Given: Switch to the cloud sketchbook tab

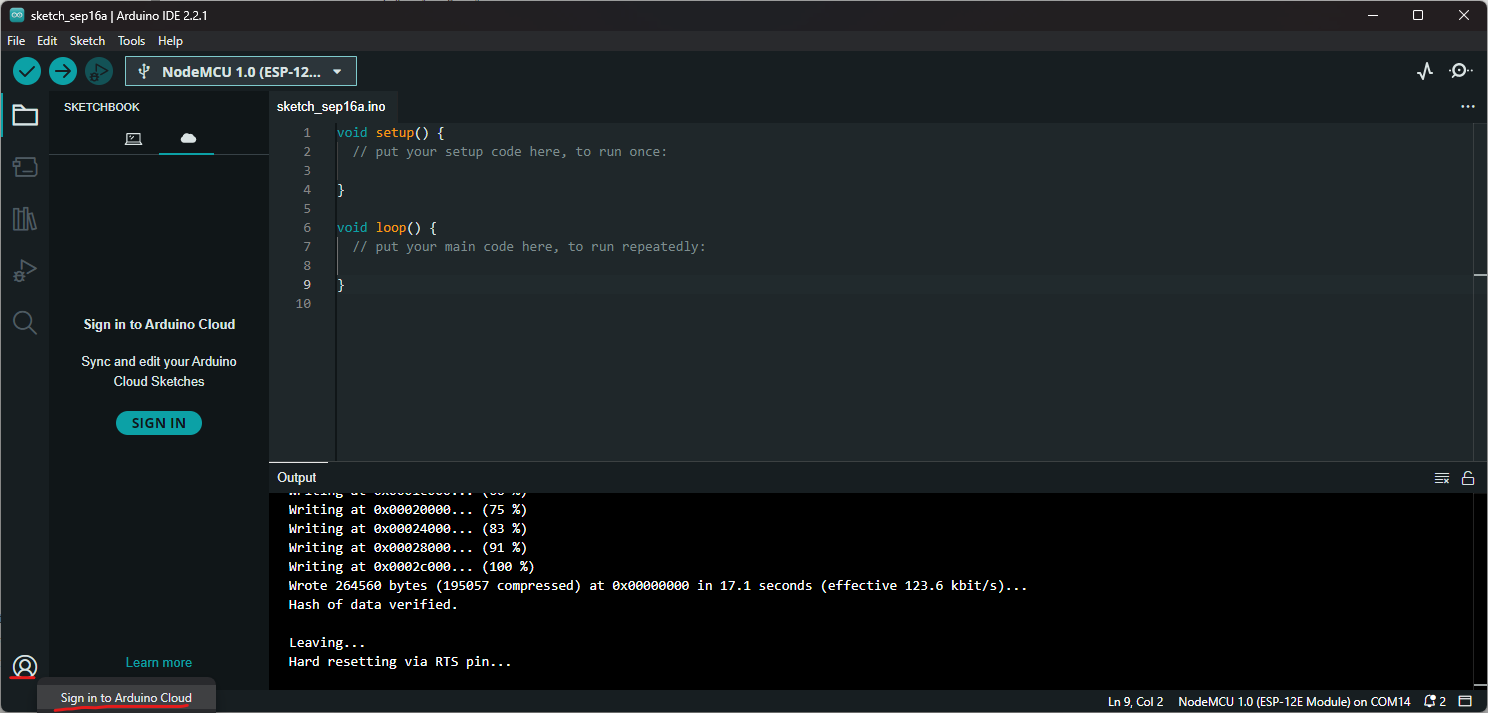Looking at the screenshot, I should tap(188, 138).
